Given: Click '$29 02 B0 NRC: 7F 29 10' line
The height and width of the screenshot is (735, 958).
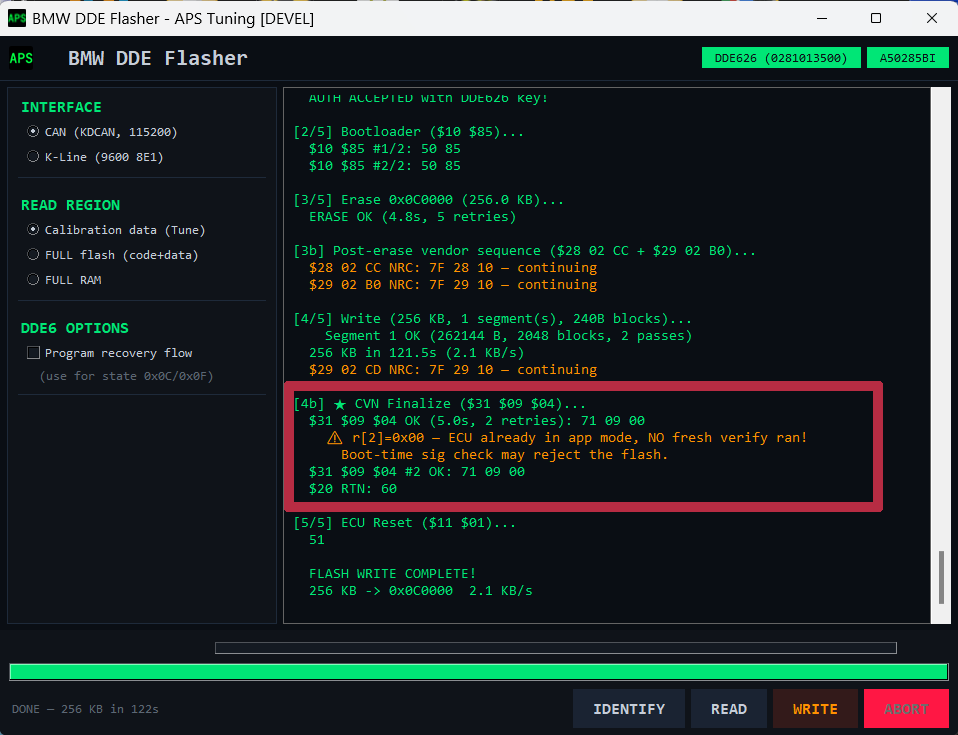Looking at the screenshot, I should 453,285.
